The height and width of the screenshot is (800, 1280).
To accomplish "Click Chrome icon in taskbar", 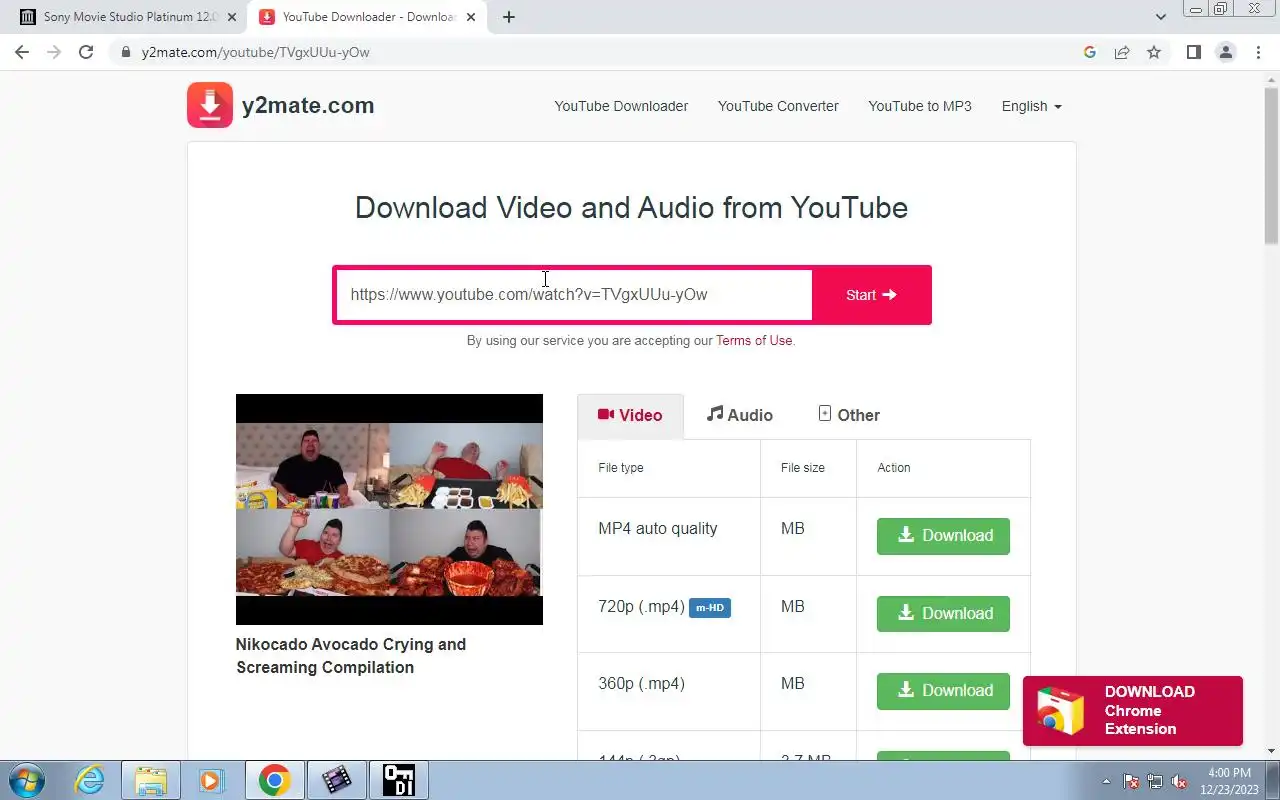I will click(x=275, y=780).
